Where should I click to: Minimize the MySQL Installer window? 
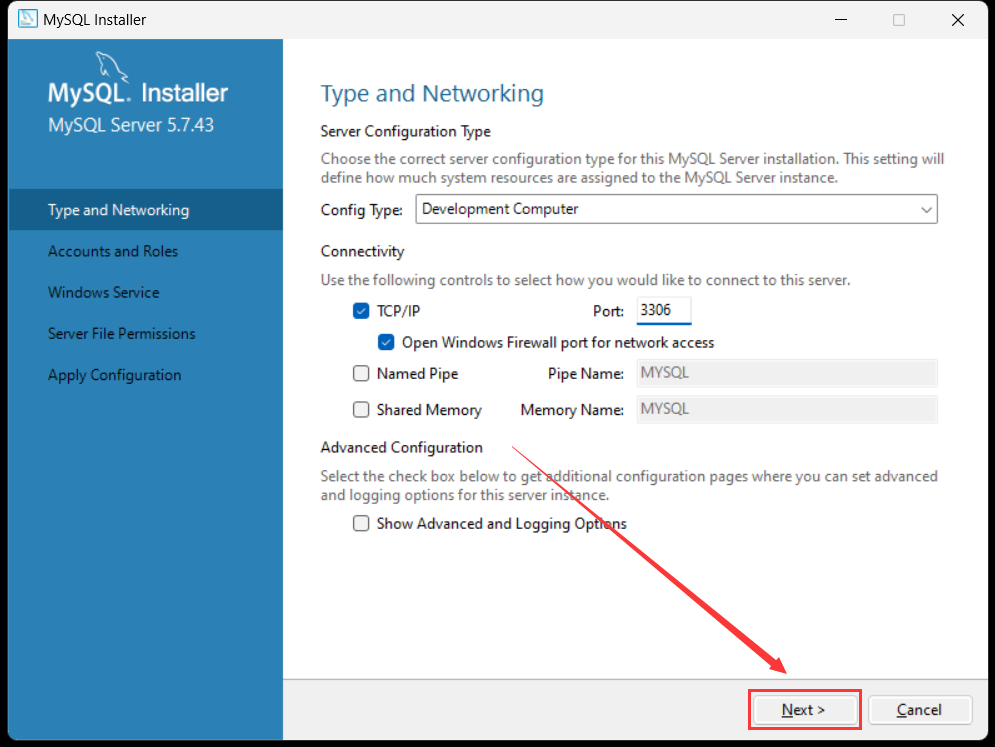[x=841, y=20]
